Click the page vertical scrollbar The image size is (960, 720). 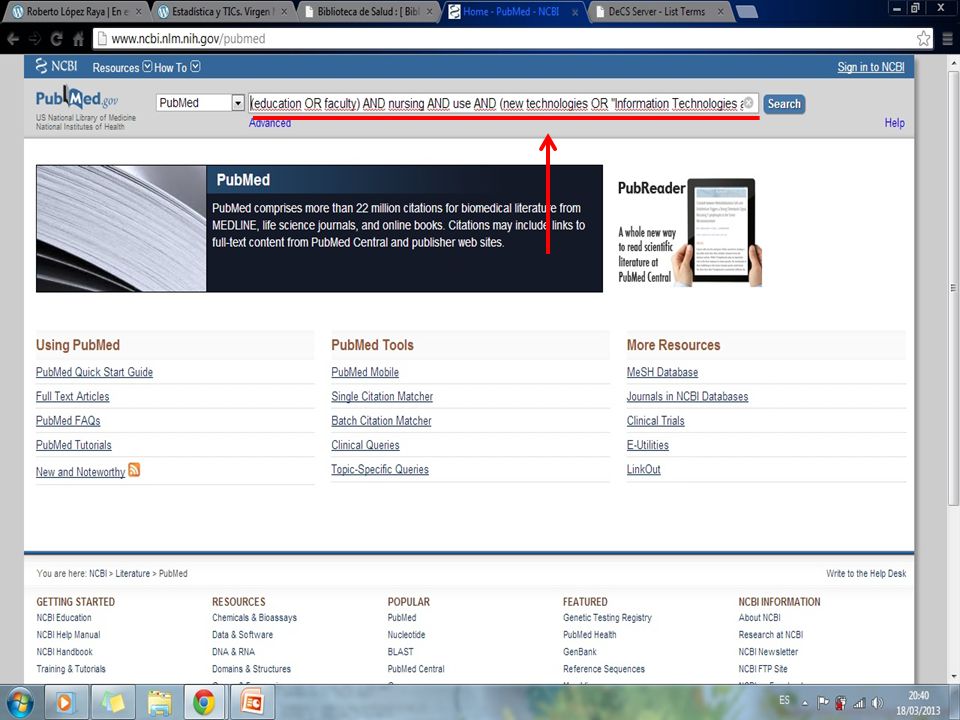953,288
